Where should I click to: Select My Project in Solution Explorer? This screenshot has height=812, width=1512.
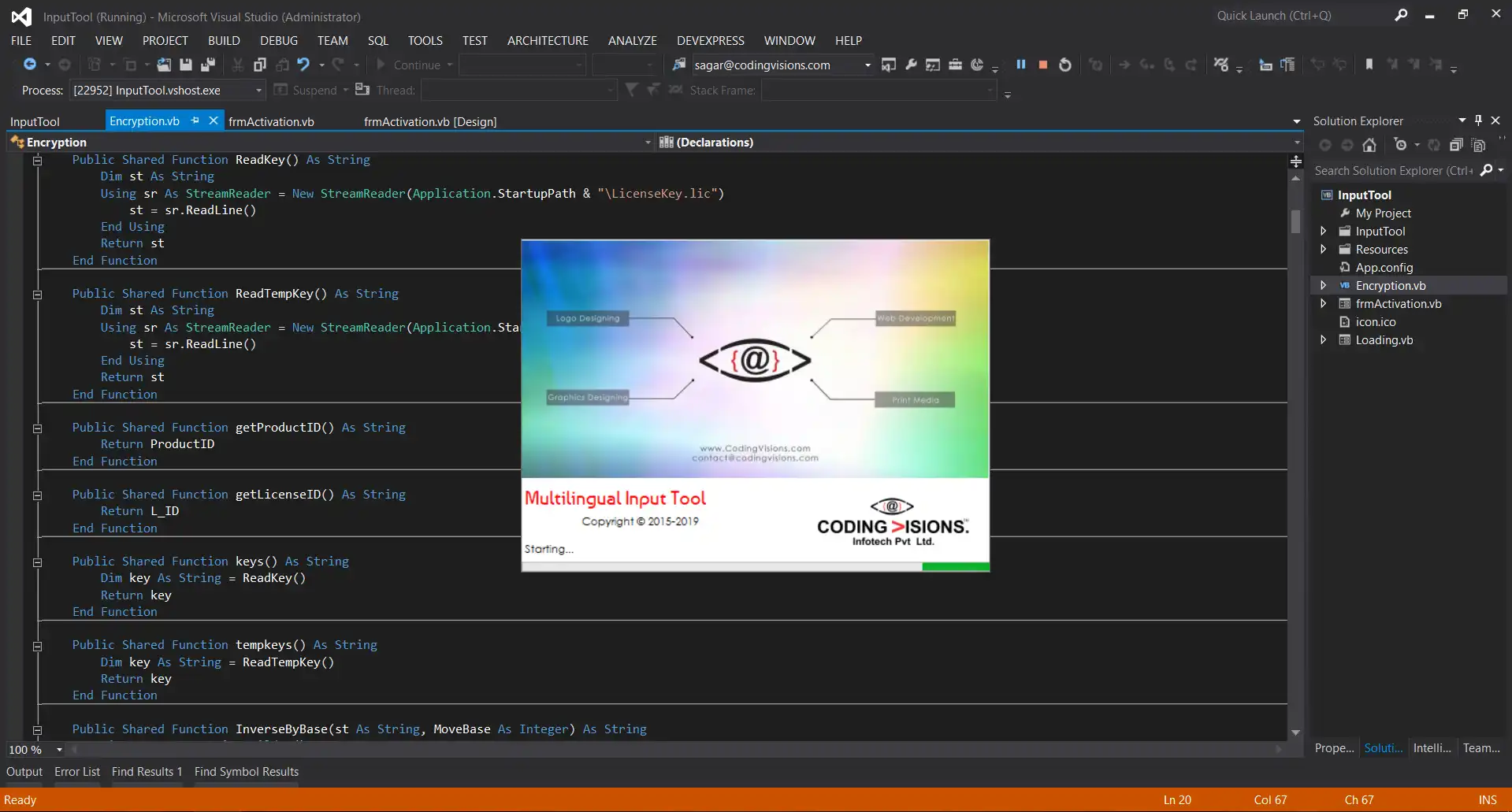[x=1383, y=213]
